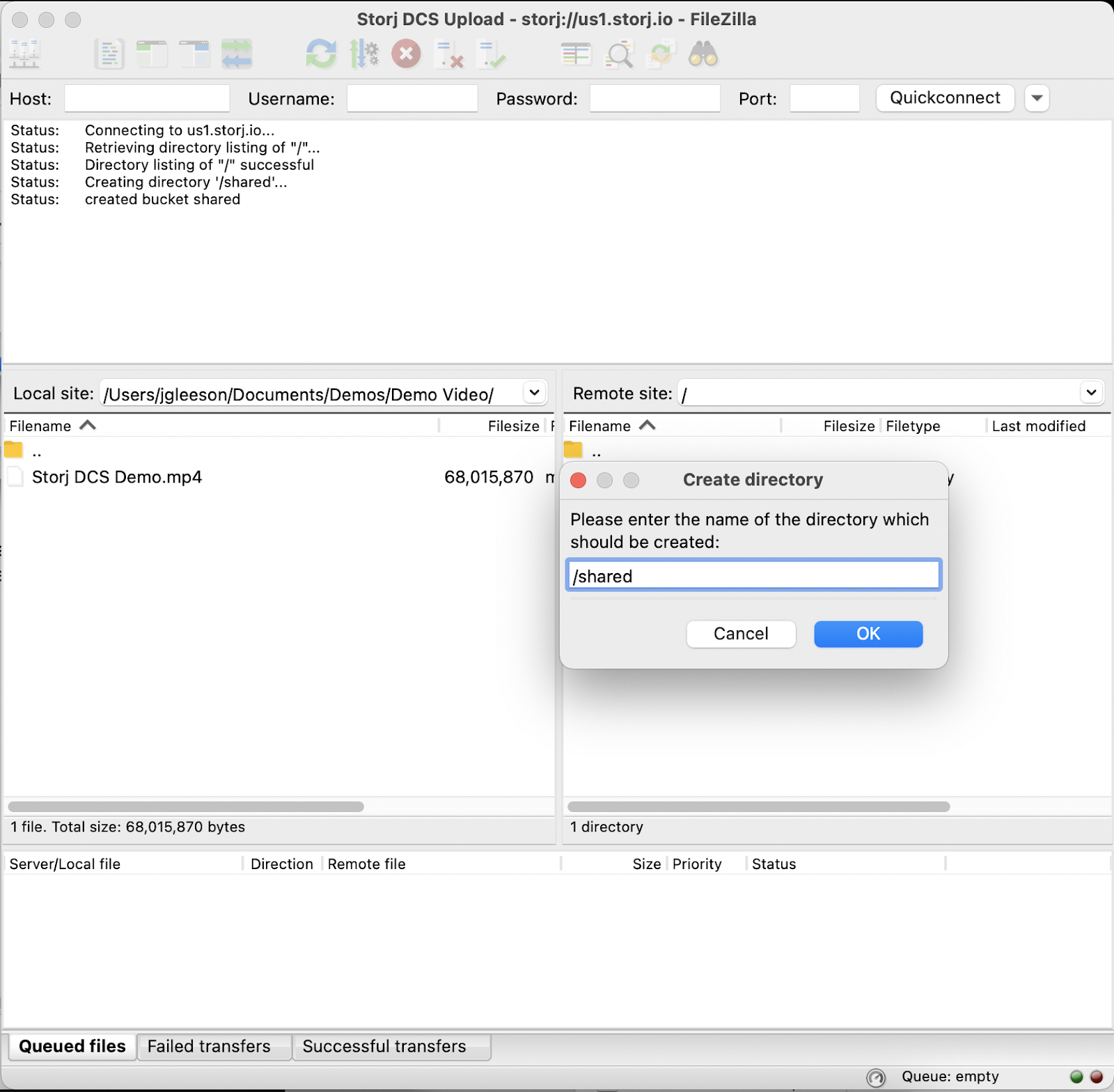Viewport: 1114px width, 1092px height.
Task: Click the red activity indicator light
Action: coord(1097,1077)
